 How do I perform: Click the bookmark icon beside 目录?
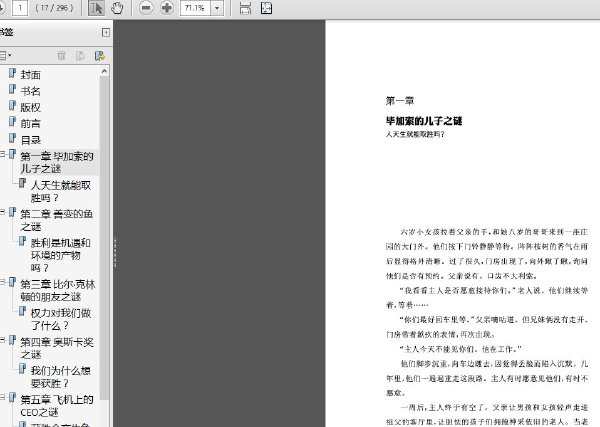[12, 138]
